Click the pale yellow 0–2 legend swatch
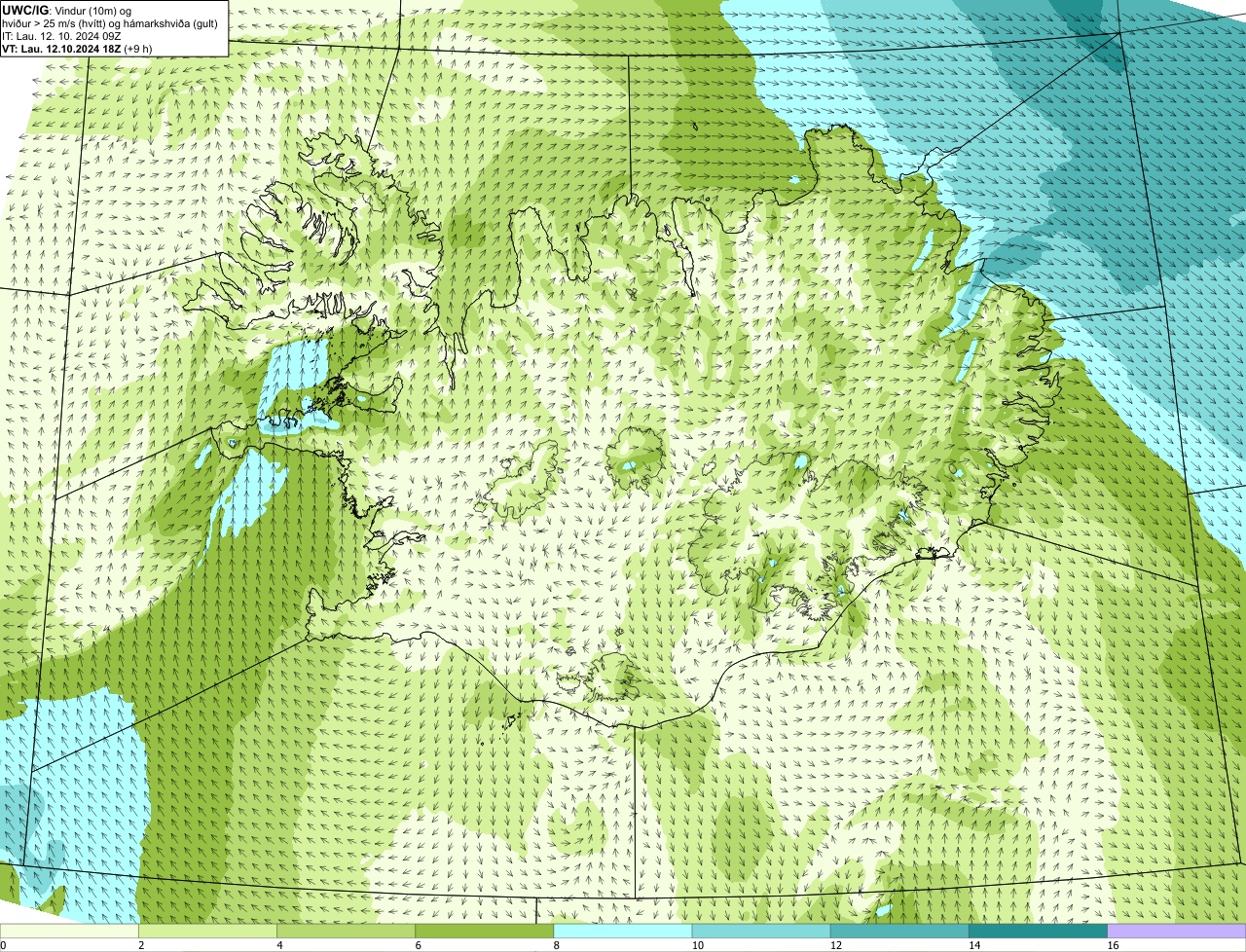Screen dimensions: 1246x952 point(70,931)
